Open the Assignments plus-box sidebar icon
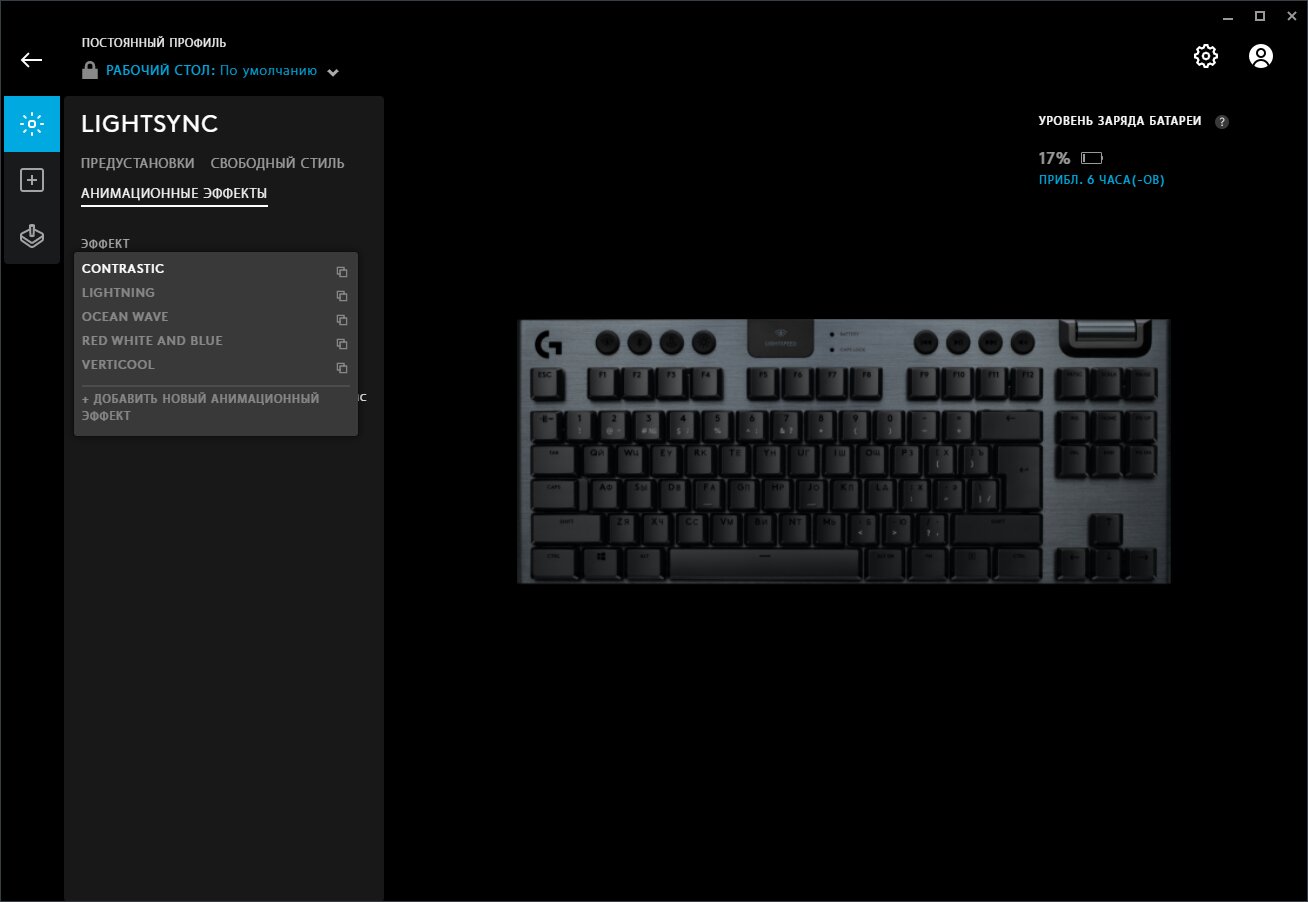The width and height of the screenshot is (1308, 902). tap(32, 180)
